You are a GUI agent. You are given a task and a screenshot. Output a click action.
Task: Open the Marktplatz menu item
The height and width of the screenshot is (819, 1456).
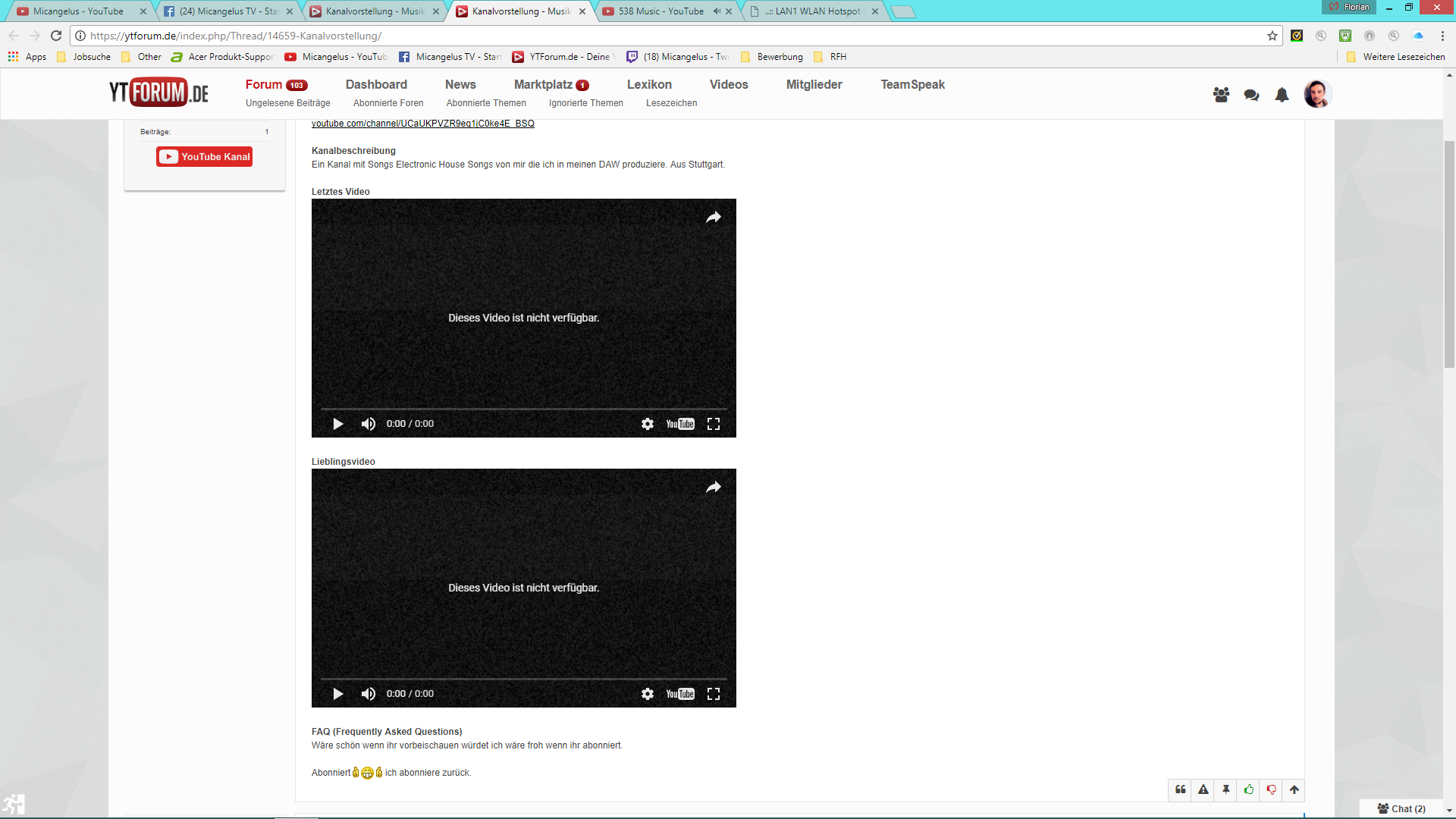click(x=543, y=84)
